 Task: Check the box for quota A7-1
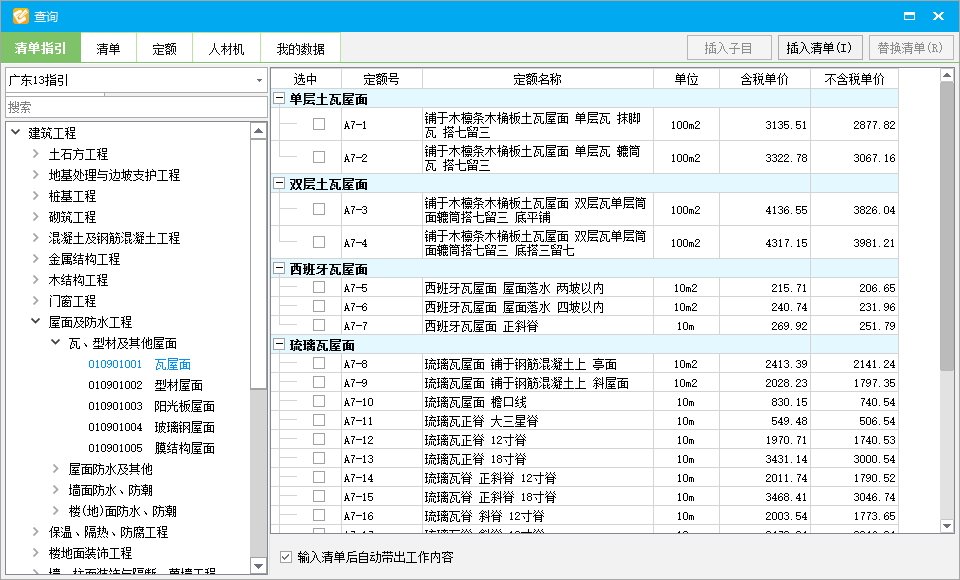319,124
